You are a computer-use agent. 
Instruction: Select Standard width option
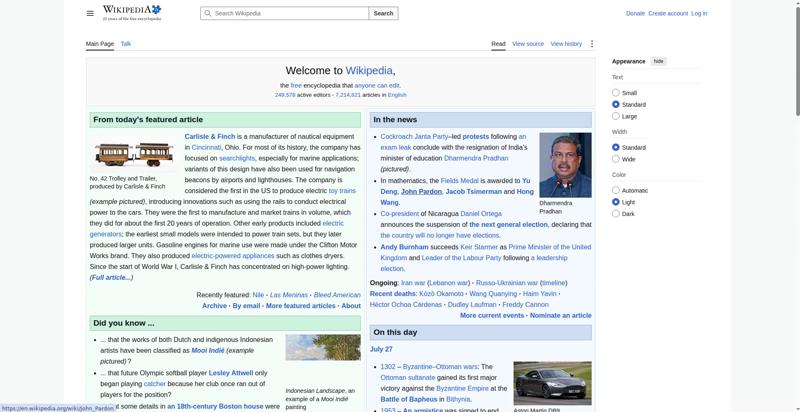click(616, 147)
